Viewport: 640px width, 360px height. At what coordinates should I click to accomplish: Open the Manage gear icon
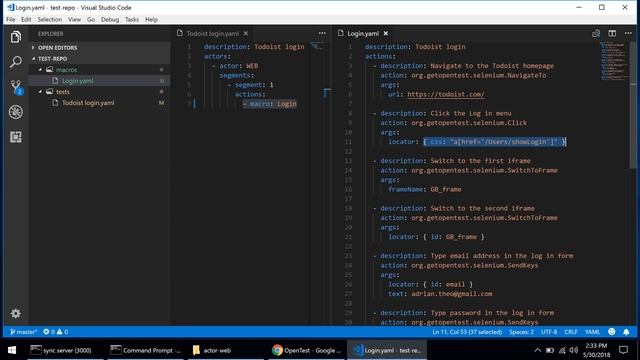click(16, 313)
